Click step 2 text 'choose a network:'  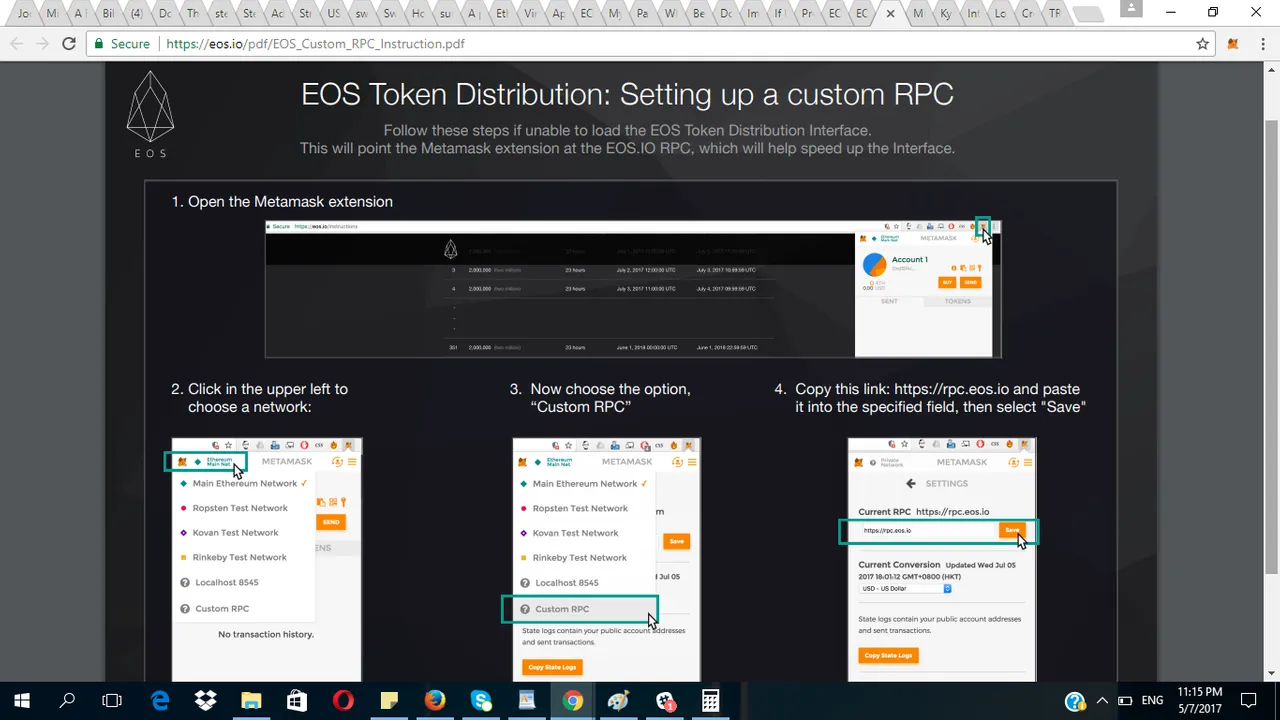coord(250,407)
